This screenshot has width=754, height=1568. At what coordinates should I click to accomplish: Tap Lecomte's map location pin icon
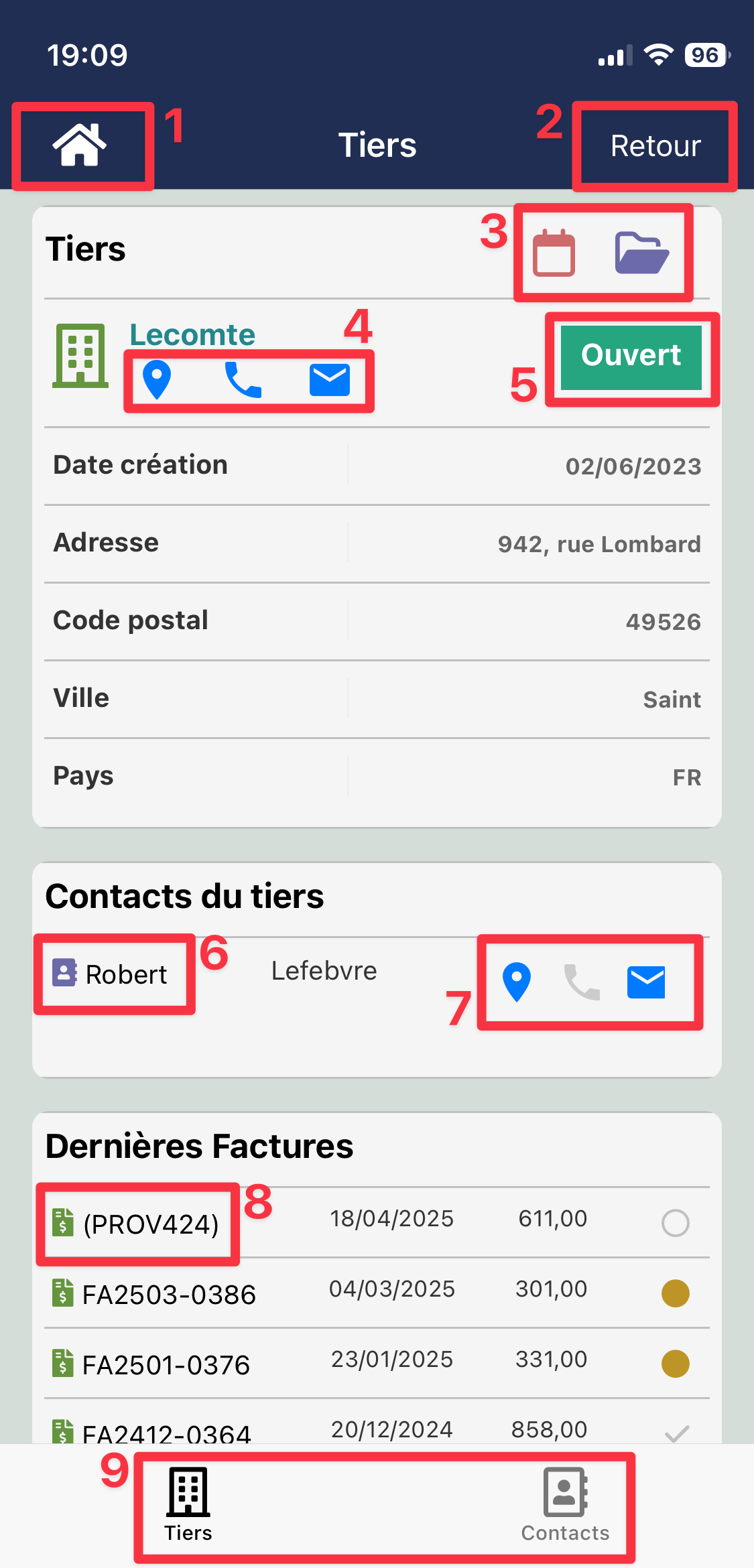click(157, 380)
